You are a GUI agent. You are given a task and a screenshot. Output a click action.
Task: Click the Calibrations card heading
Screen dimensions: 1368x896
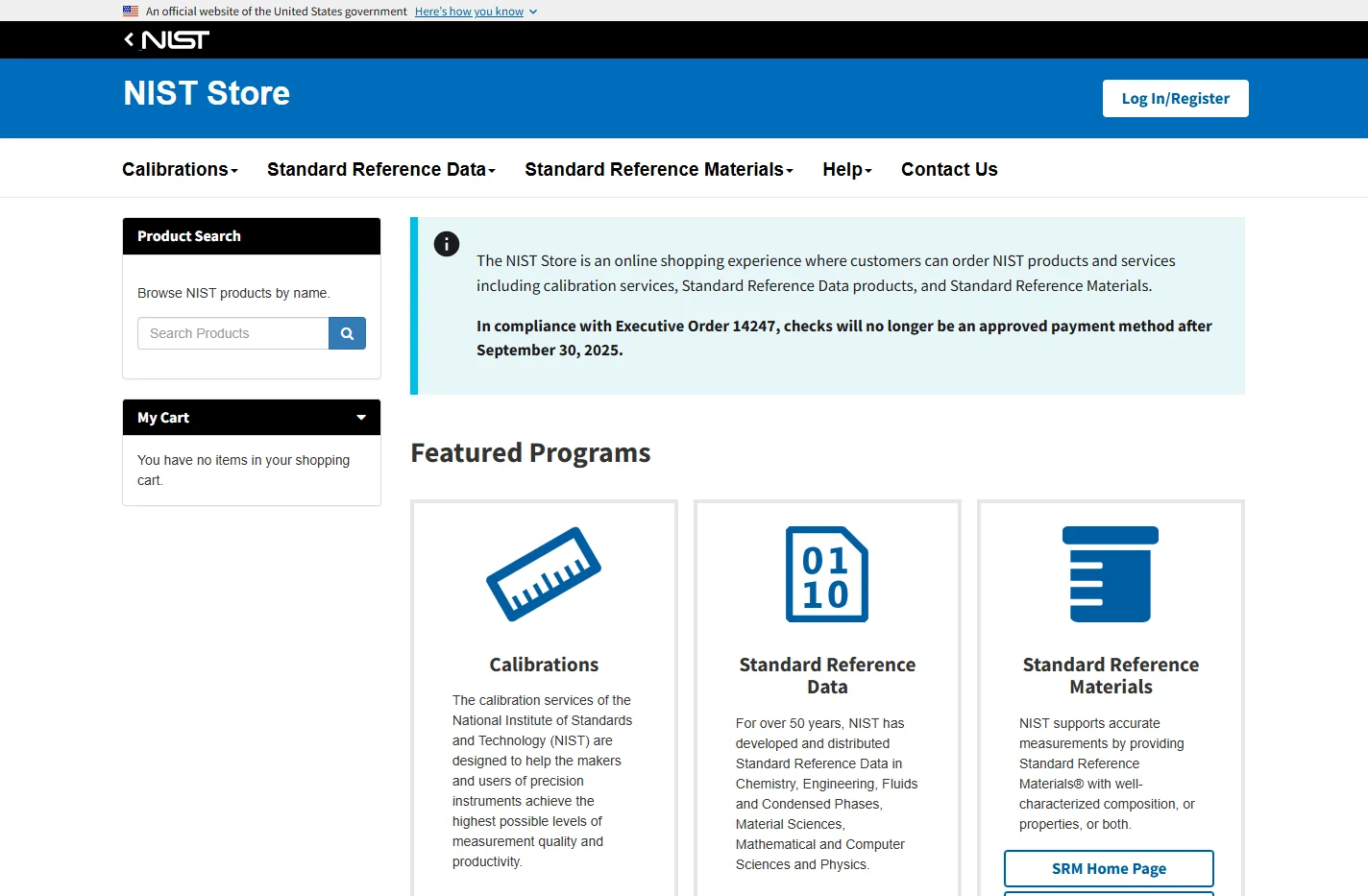544,665
